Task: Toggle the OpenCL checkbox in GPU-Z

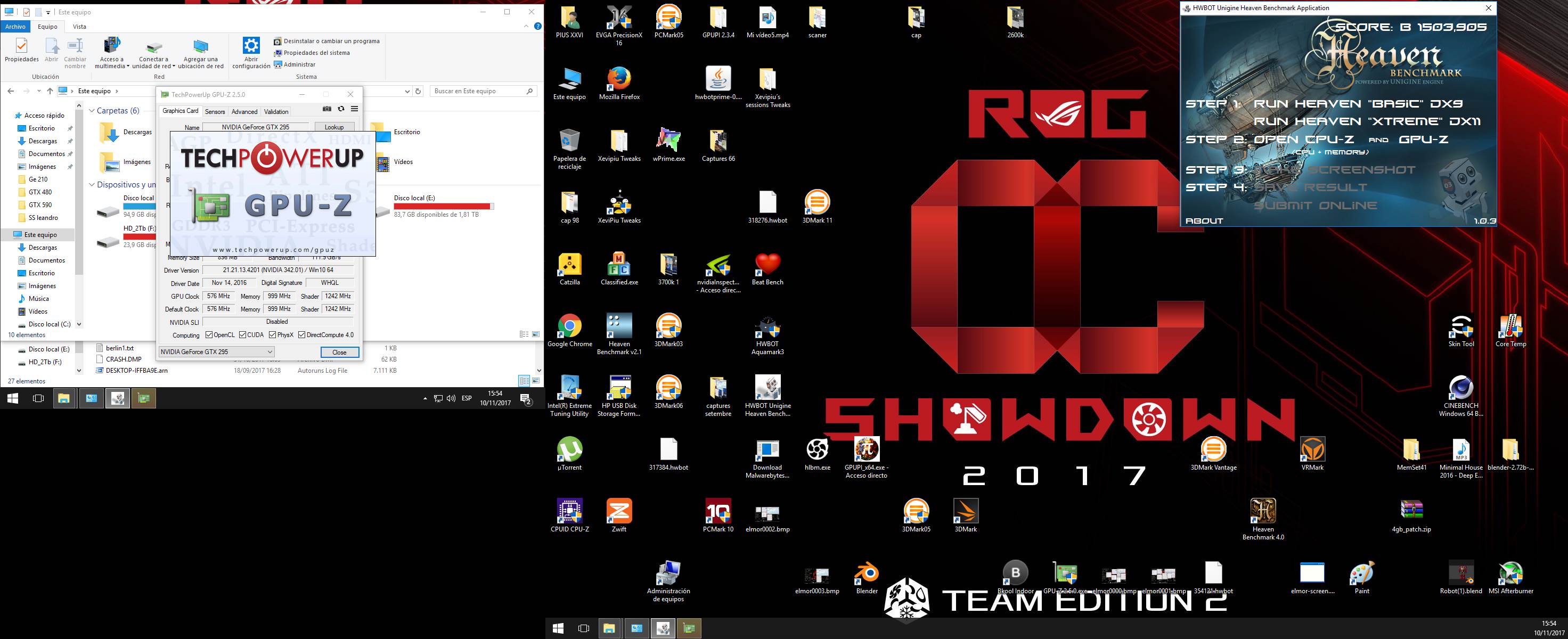Action: 209,335
